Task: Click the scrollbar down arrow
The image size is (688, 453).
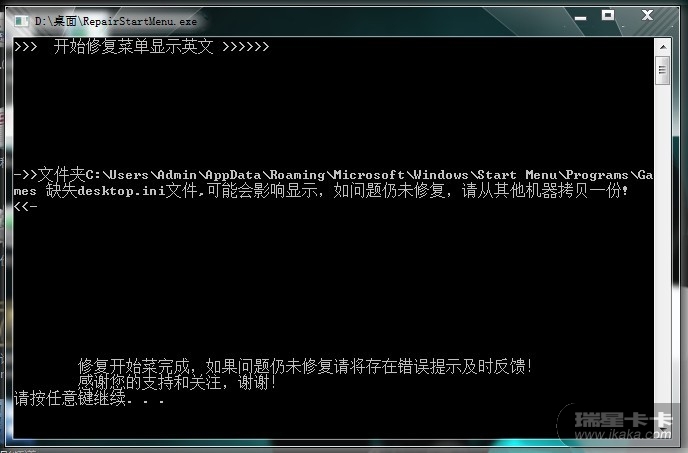Action: tap(663, 428)
